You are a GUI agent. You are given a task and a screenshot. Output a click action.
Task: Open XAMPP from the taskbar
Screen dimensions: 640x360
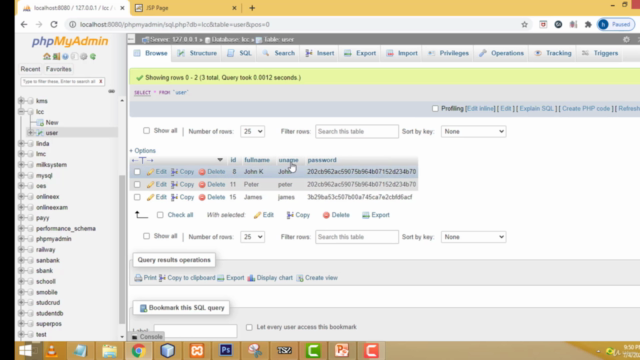pos(197,351)
